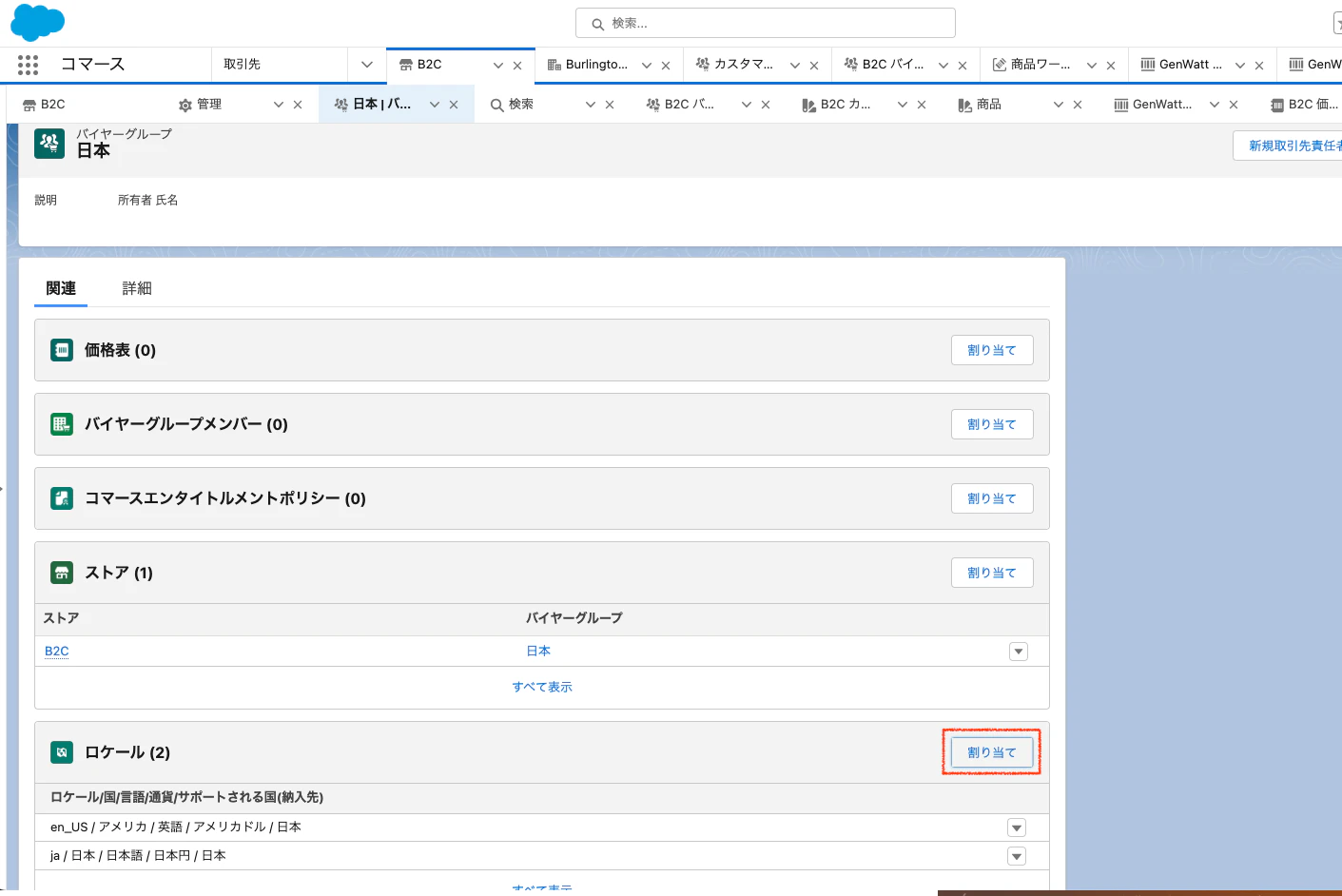Close the 管理 subtab

click(298, 105)
